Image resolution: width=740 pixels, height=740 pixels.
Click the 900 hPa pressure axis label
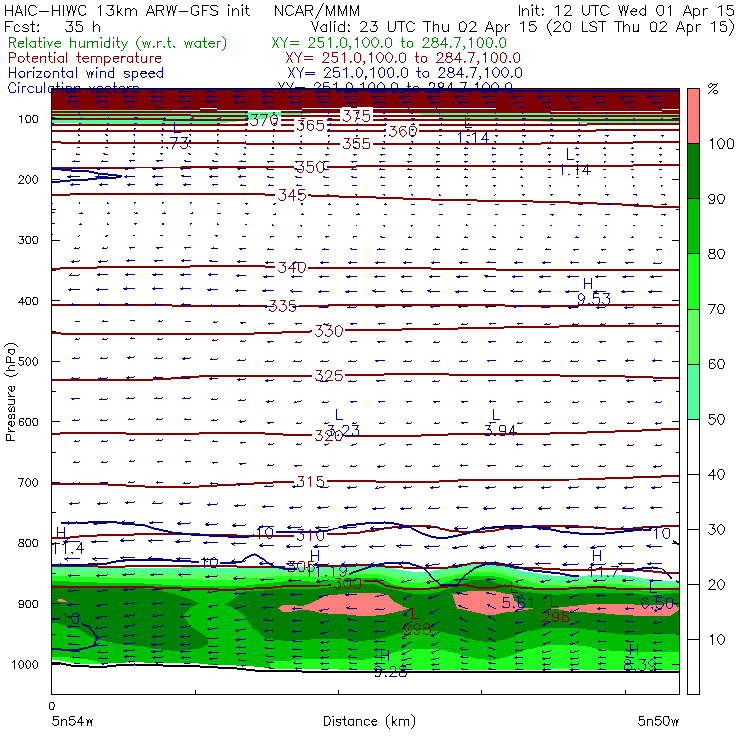pos(28,604)
